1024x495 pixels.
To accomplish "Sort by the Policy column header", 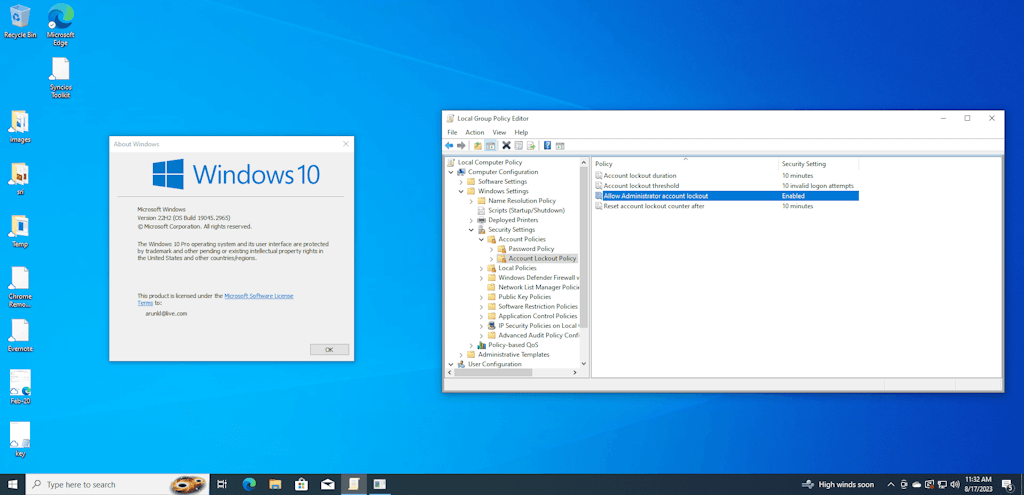I will pos(686,164).
